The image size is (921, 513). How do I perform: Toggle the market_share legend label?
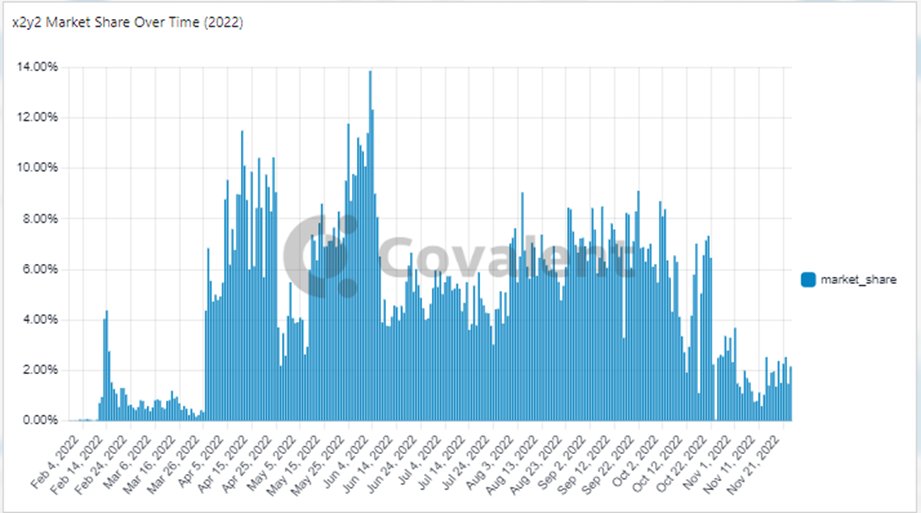pyautogui.click(x=858, y=280)
